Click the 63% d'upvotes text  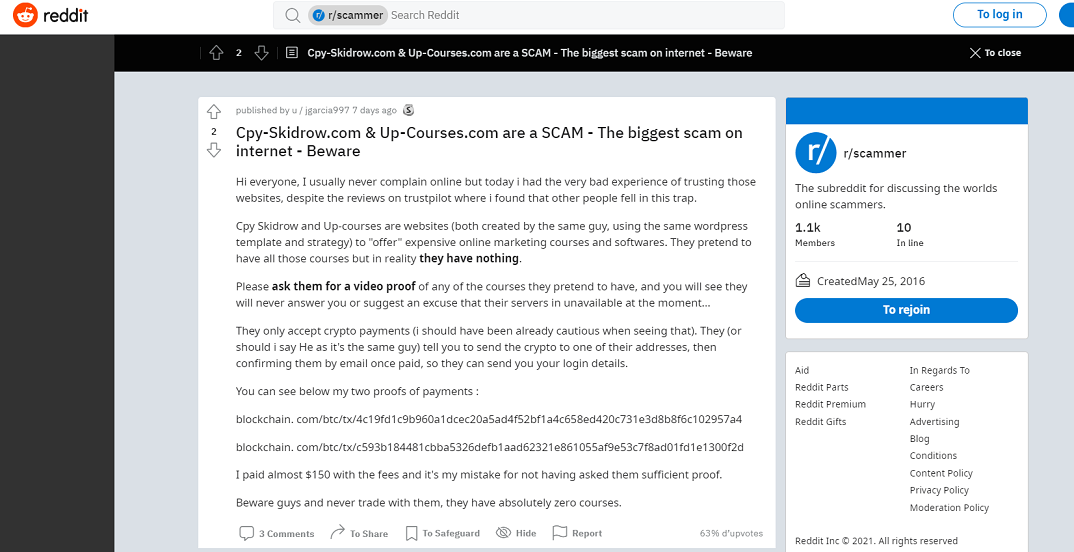(732, 534)
